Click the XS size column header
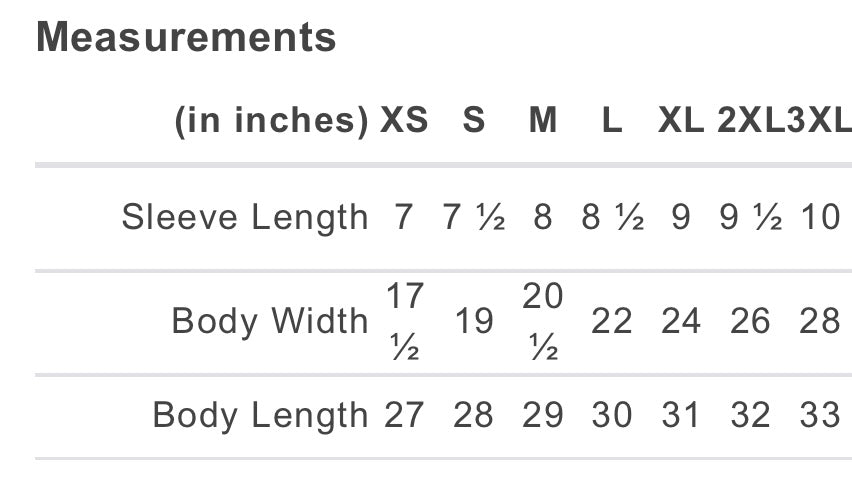Viewport: 852px width, 503px height. [403, 120]
